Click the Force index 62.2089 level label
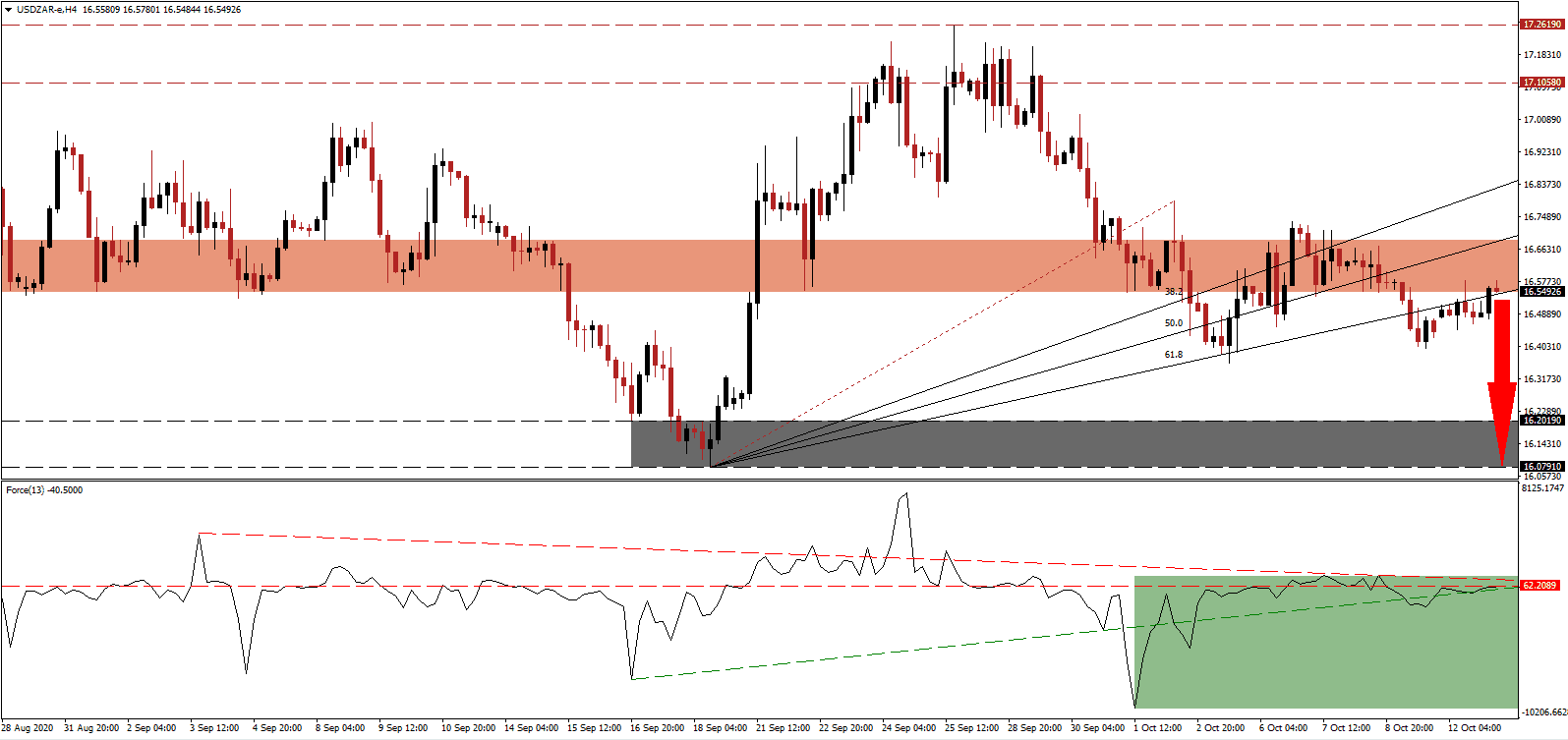Screen dimensions: 1568x740 [x=1539, y=586]
